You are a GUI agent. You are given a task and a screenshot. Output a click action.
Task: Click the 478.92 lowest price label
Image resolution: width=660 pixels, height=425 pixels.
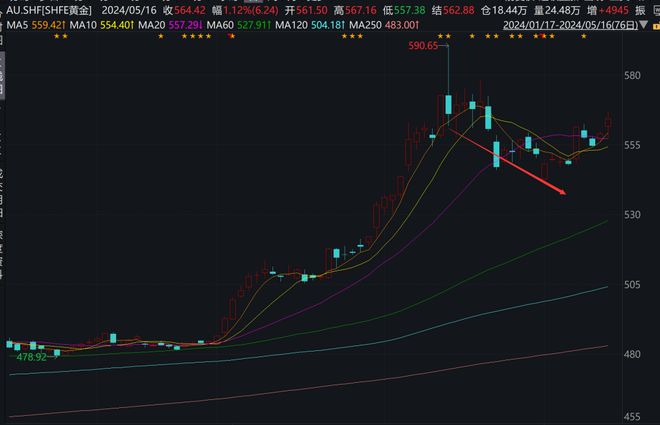point(32,357)
